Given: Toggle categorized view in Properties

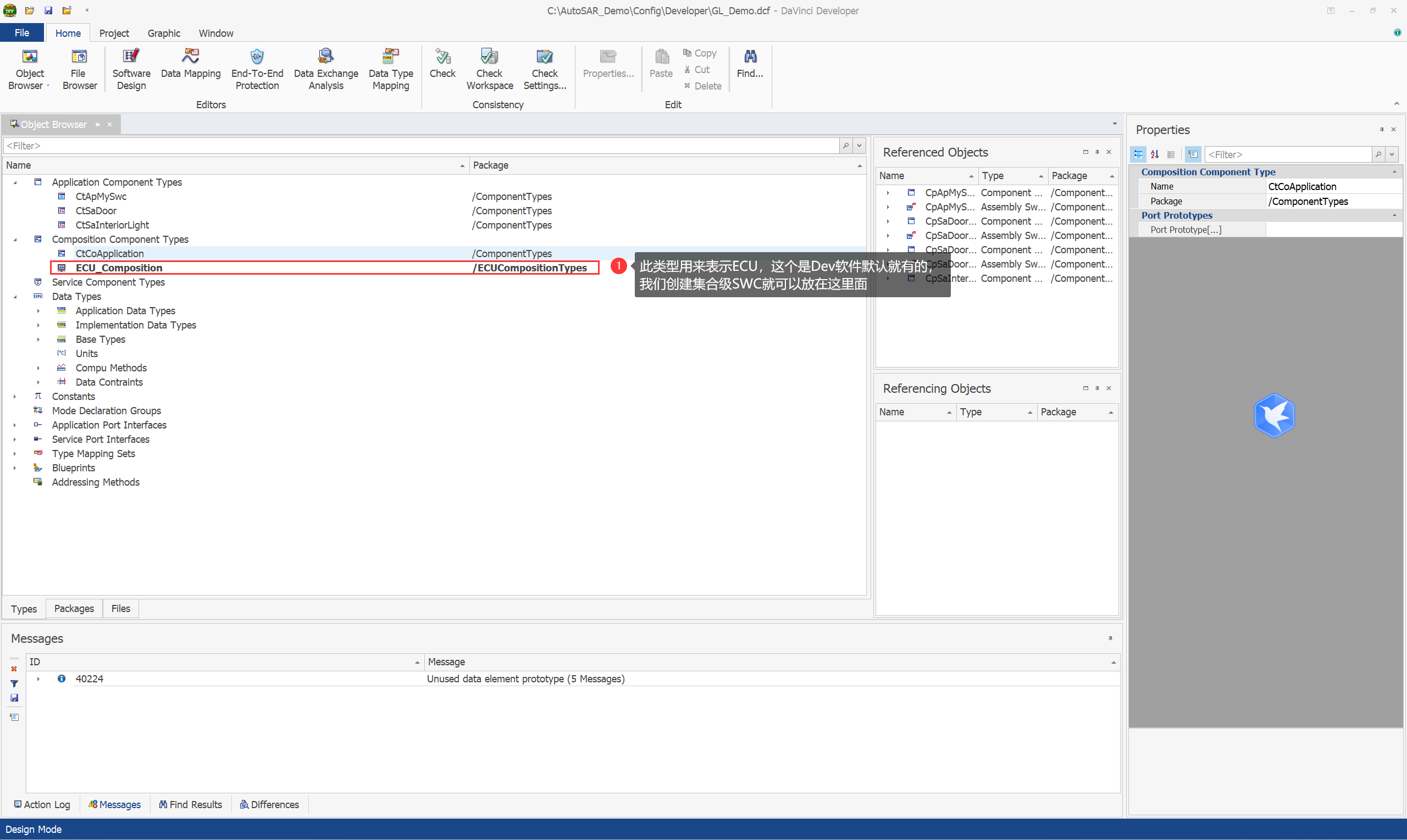Looking at the screenshot, I should coord(1138,154).
